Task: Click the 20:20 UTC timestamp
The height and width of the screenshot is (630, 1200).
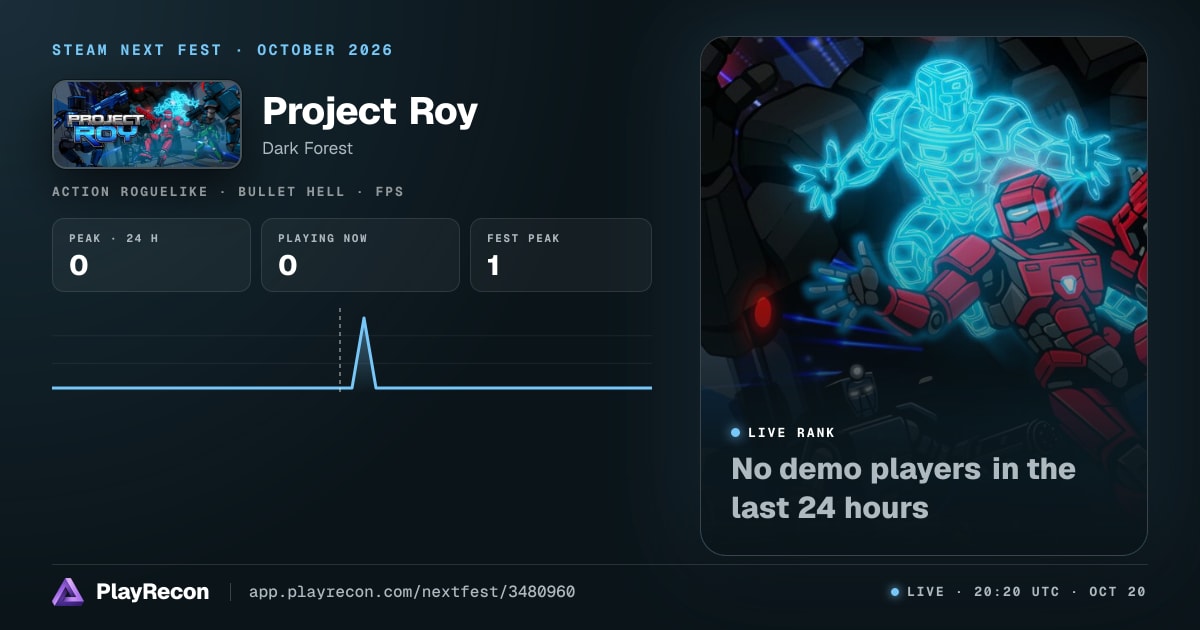Action: 1017,592
